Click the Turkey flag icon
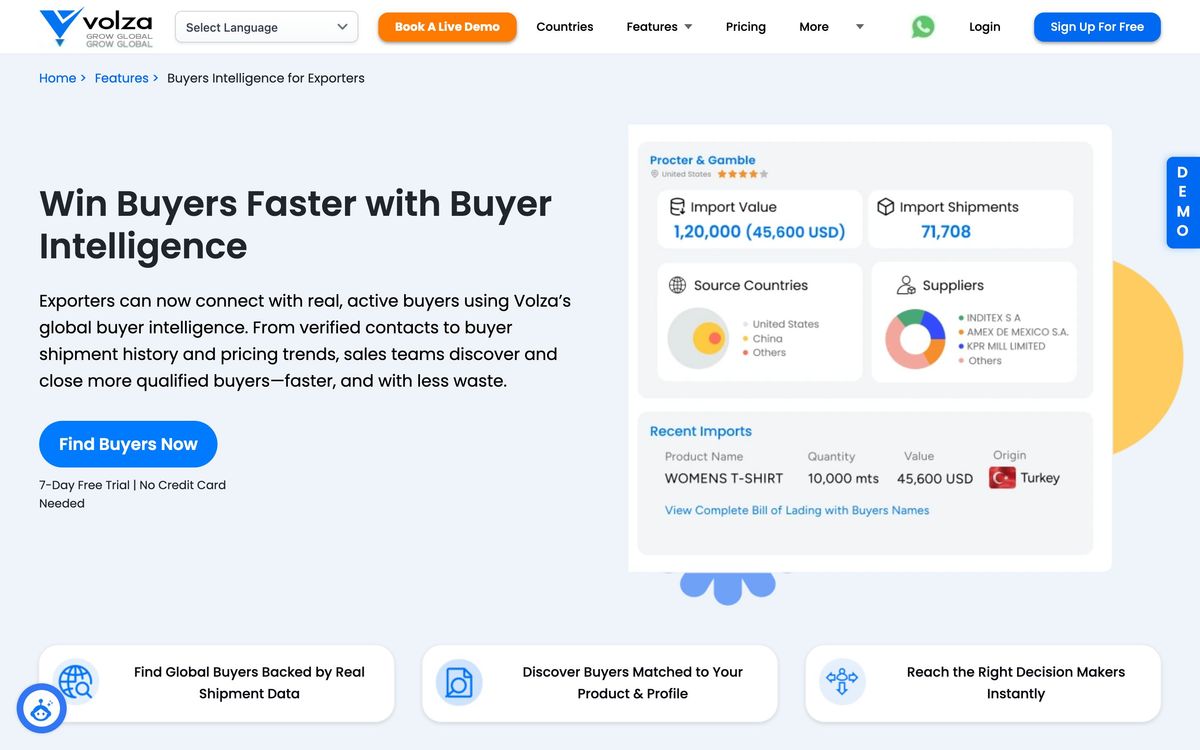This screenshot has height=750, width=1200. click(1002, 478)
